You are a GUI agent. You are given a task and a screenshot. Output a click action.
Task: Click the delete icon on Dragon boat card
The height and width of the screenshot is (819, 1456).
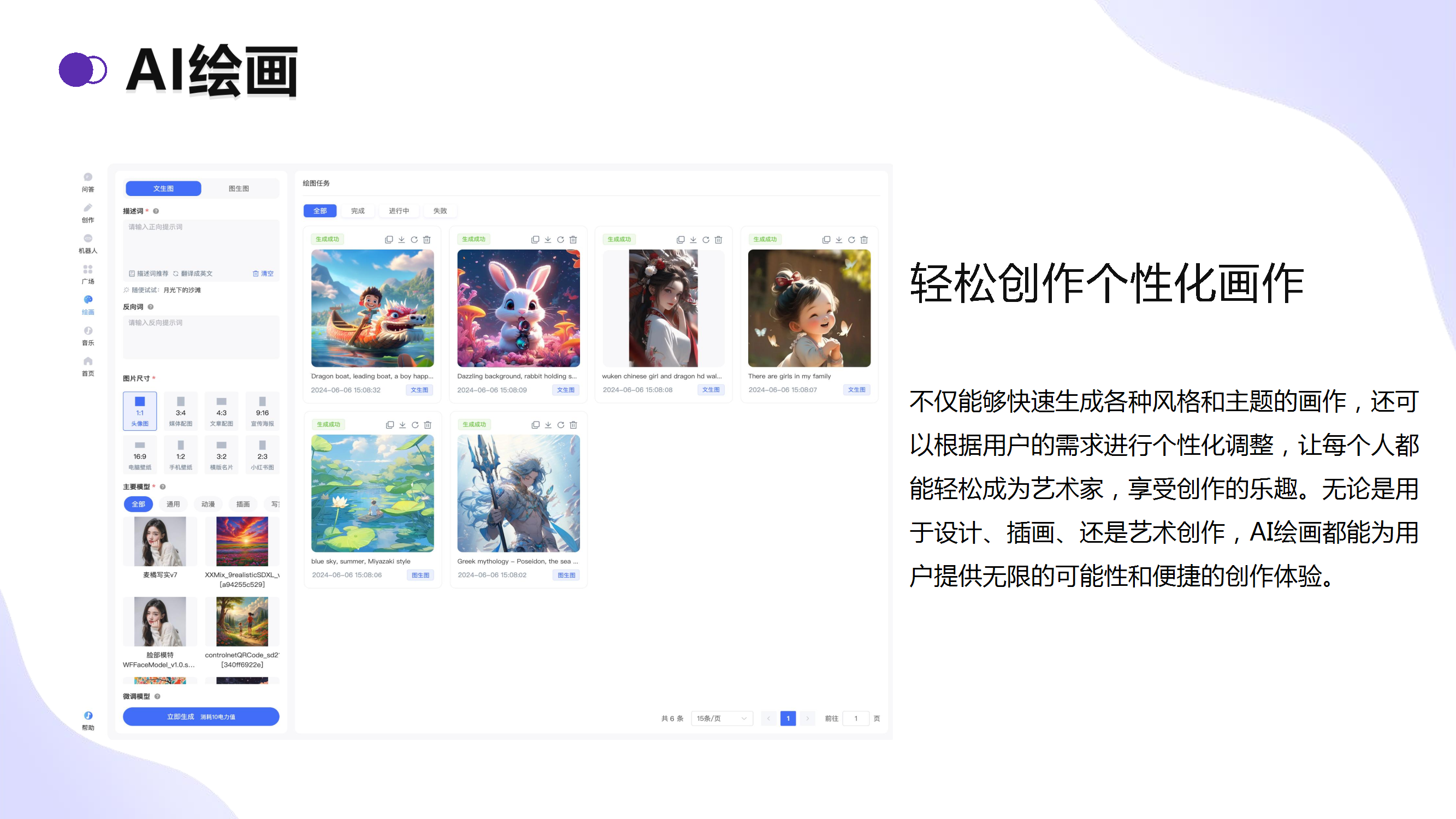pyautogui.click(x=427, y=240)
